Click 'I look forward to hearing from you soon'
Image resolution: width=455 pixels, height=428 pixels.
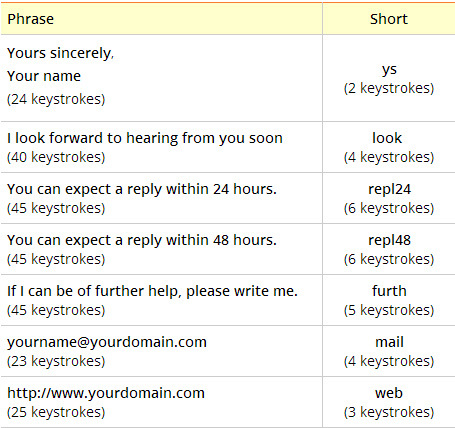coord(145,138)
